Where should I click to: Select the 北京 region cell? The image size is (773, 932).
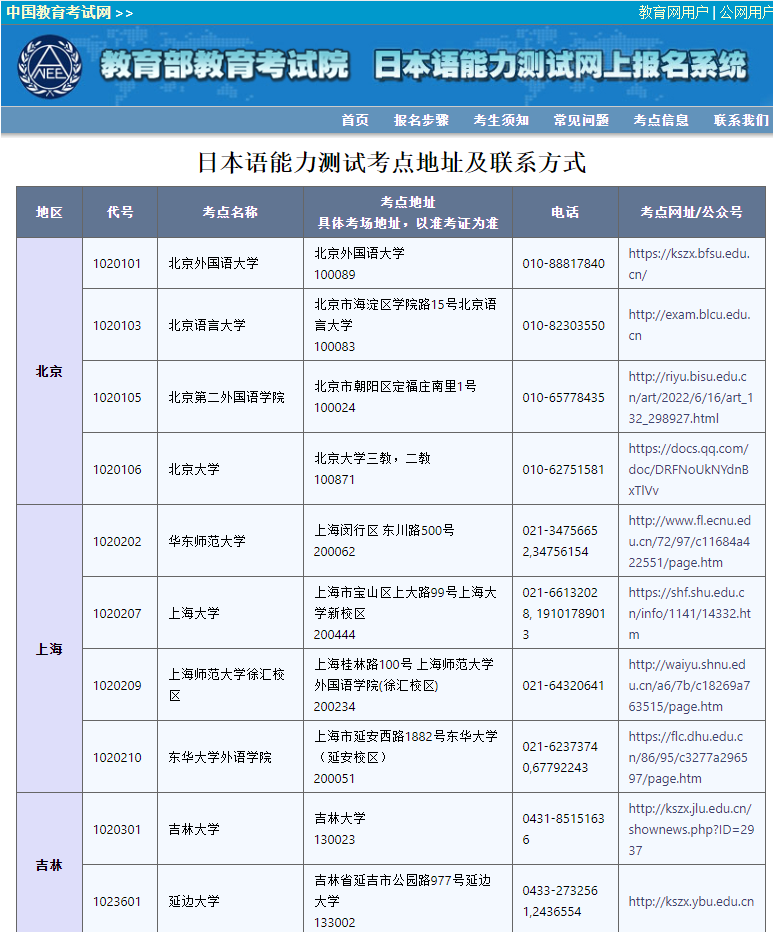tap(49, 371)
